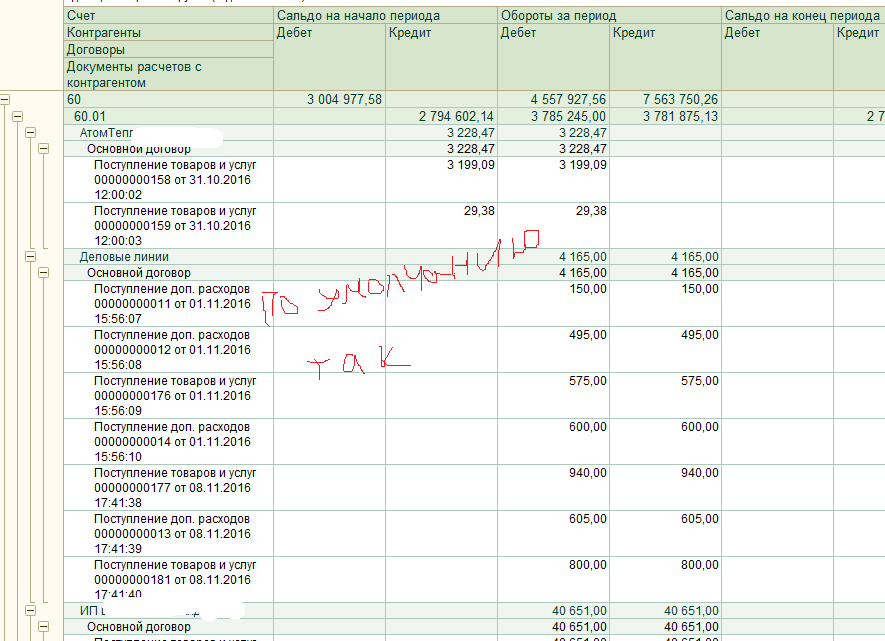Select credit turnover cell 7 563 750,26

coord(665,100)
